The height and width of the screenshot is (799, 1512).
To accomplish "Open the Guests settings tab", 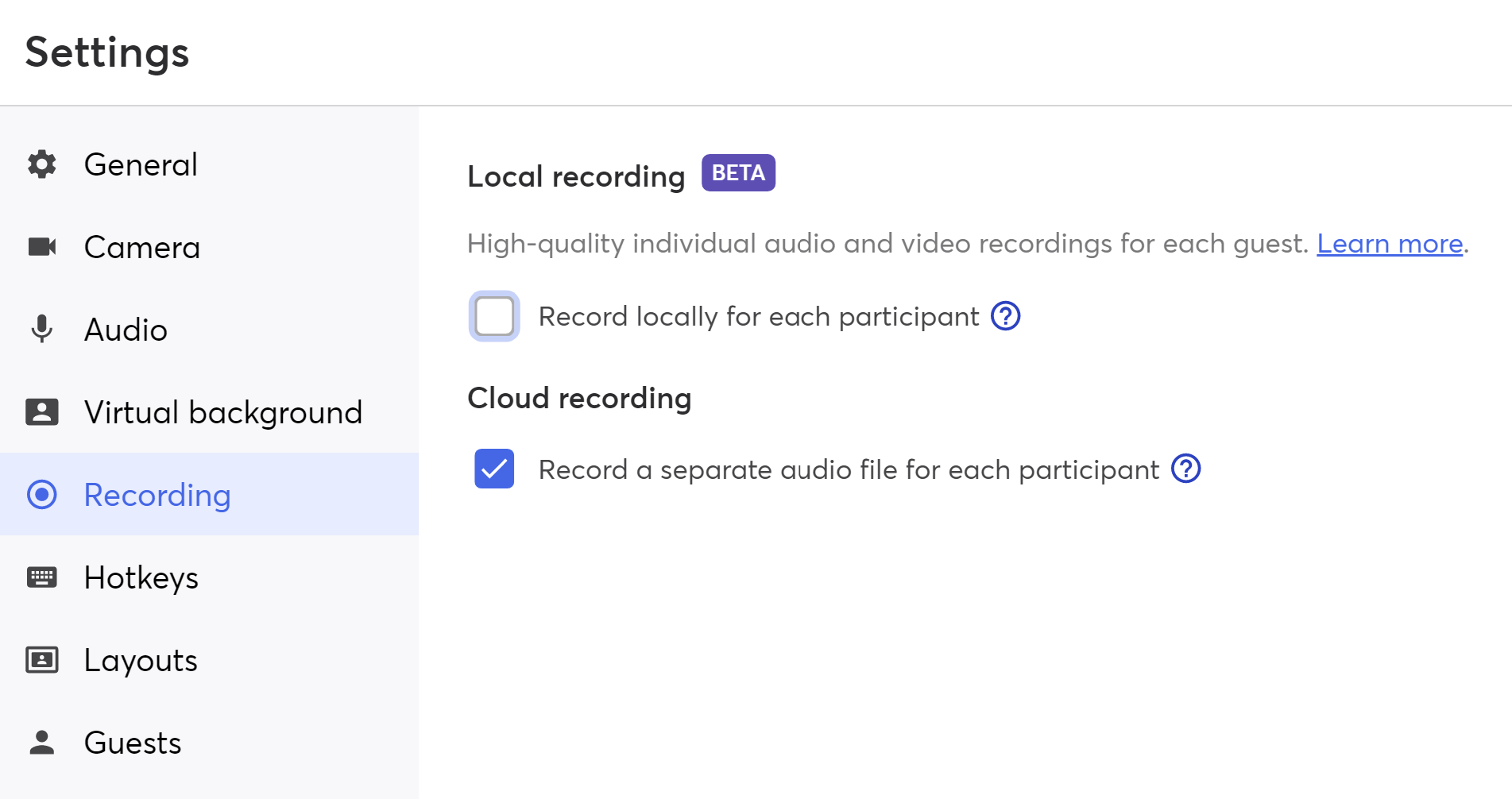I will coord(210,743).
